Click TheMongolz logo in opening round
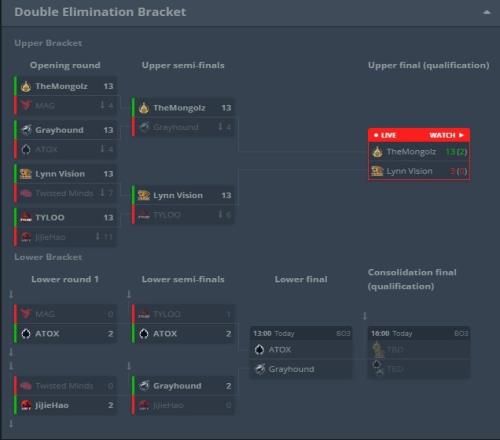This screenshot has width=500, height=440. pos(26,86)
